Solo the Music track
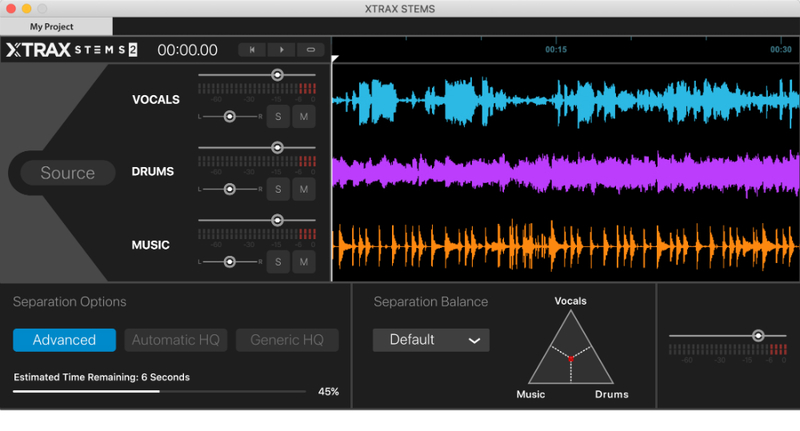This screenshot has height=431, width=800. point(277,261)
